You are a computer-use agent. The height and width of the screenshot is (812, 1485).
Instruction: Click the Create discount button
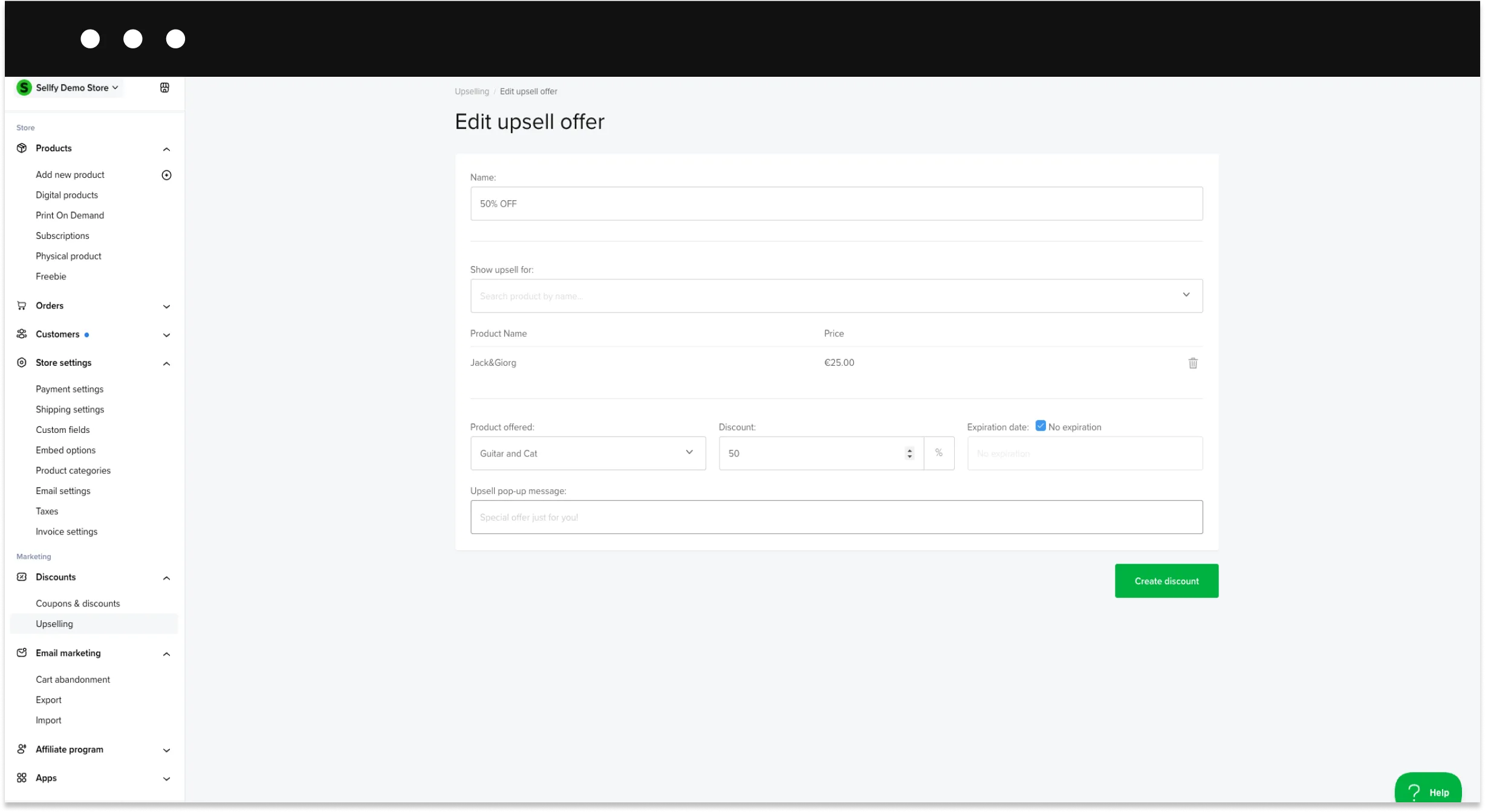[1166, 581]
